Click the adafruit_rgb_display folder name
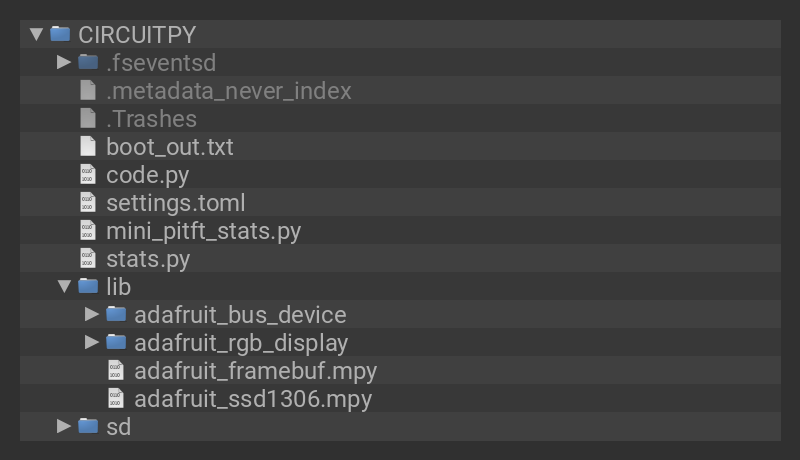800x460 pixels. pos(241,342)
